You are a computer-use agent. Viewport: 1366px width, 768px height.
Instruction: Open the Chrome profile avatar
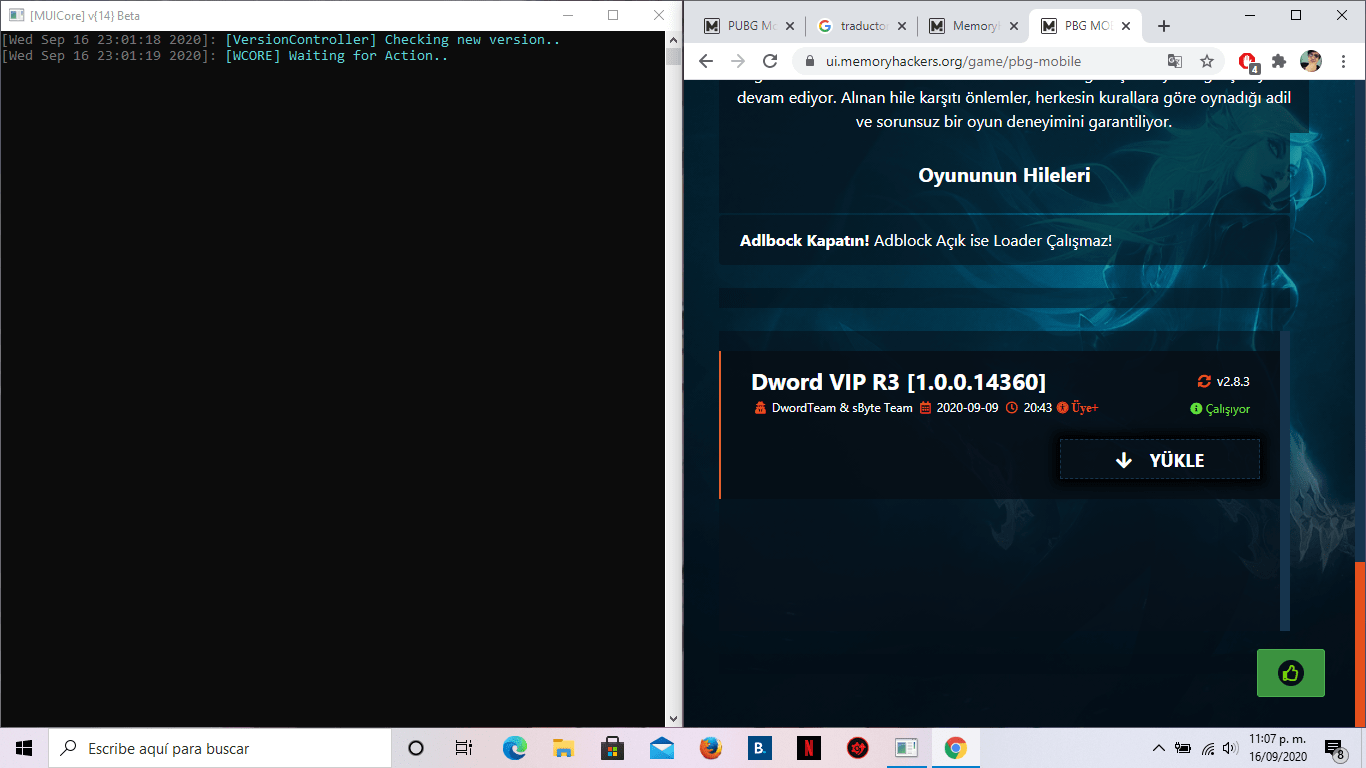point(1311,61)
